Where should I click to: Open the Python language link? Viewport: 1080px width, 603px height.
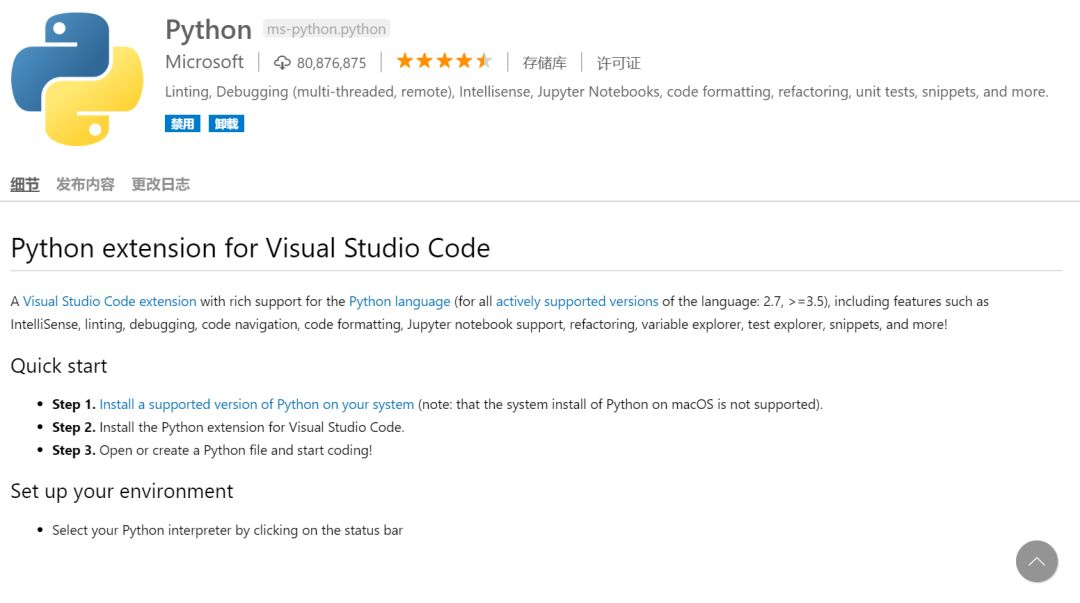(x=399, y=301)
